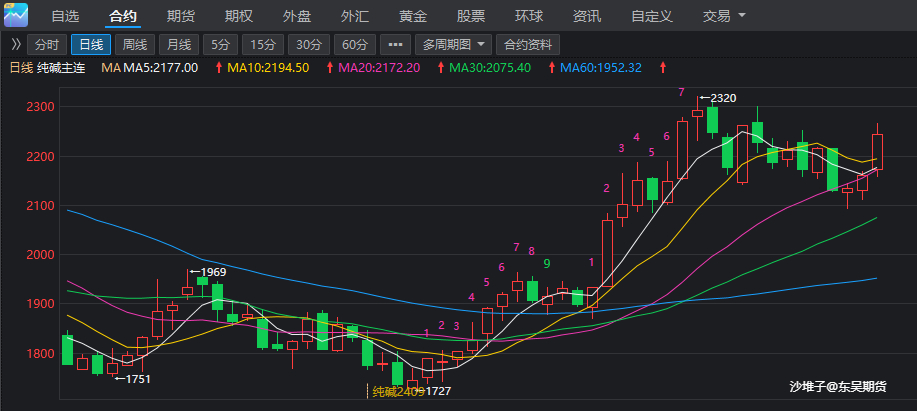Screen dimensions: 917x411
Task: Click the MA10:2194.50 value
Action: [268, 68]
